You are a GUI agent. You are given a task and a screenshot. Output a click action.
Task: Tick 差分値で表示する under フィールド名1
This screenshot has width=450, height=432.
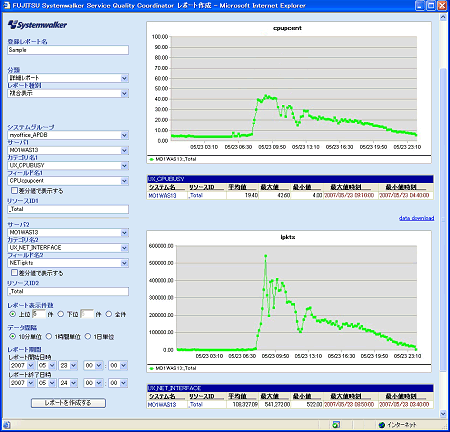click(14, 191)
